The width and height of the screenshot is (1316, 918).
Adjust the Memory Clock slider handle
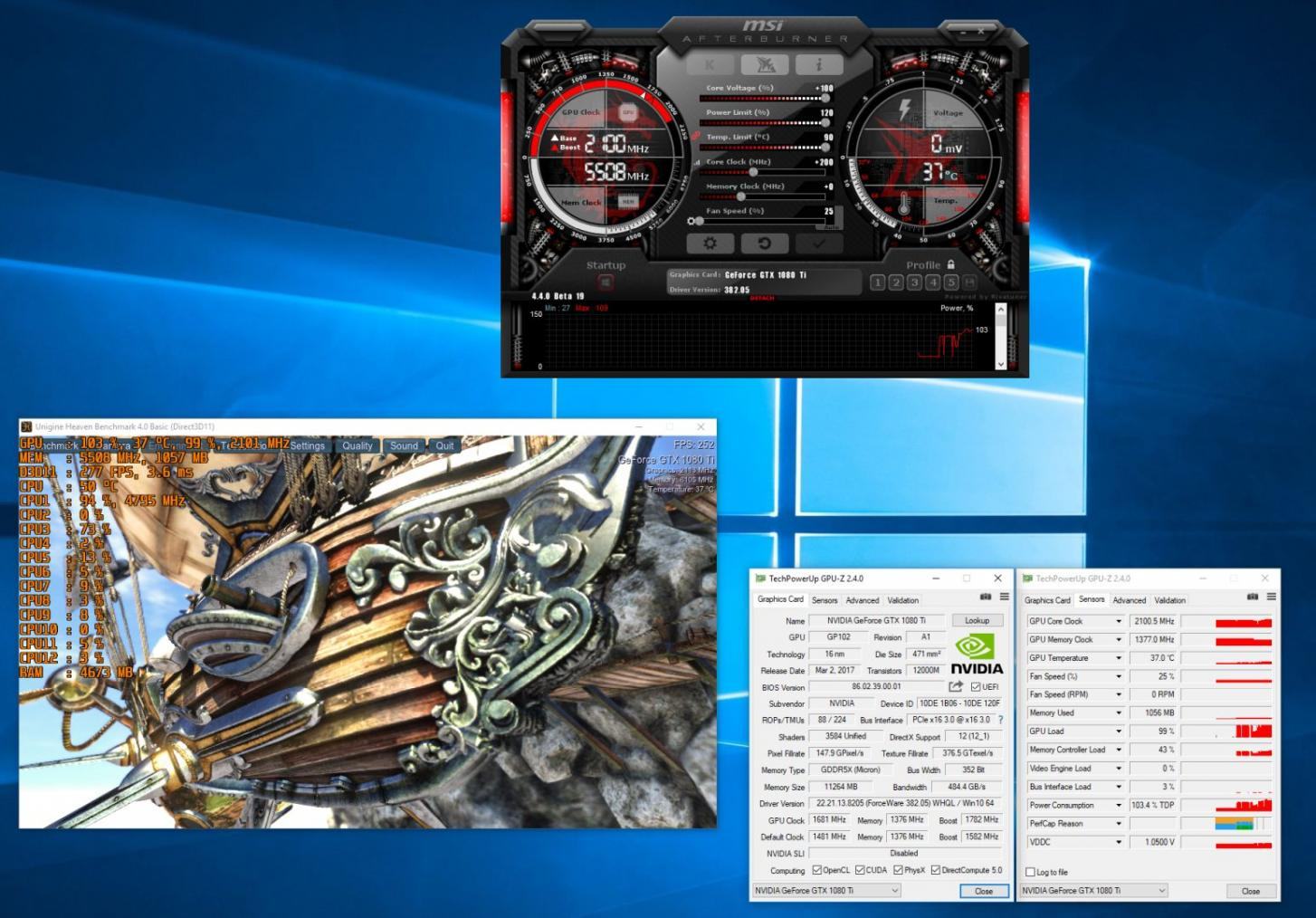[741, 196]
